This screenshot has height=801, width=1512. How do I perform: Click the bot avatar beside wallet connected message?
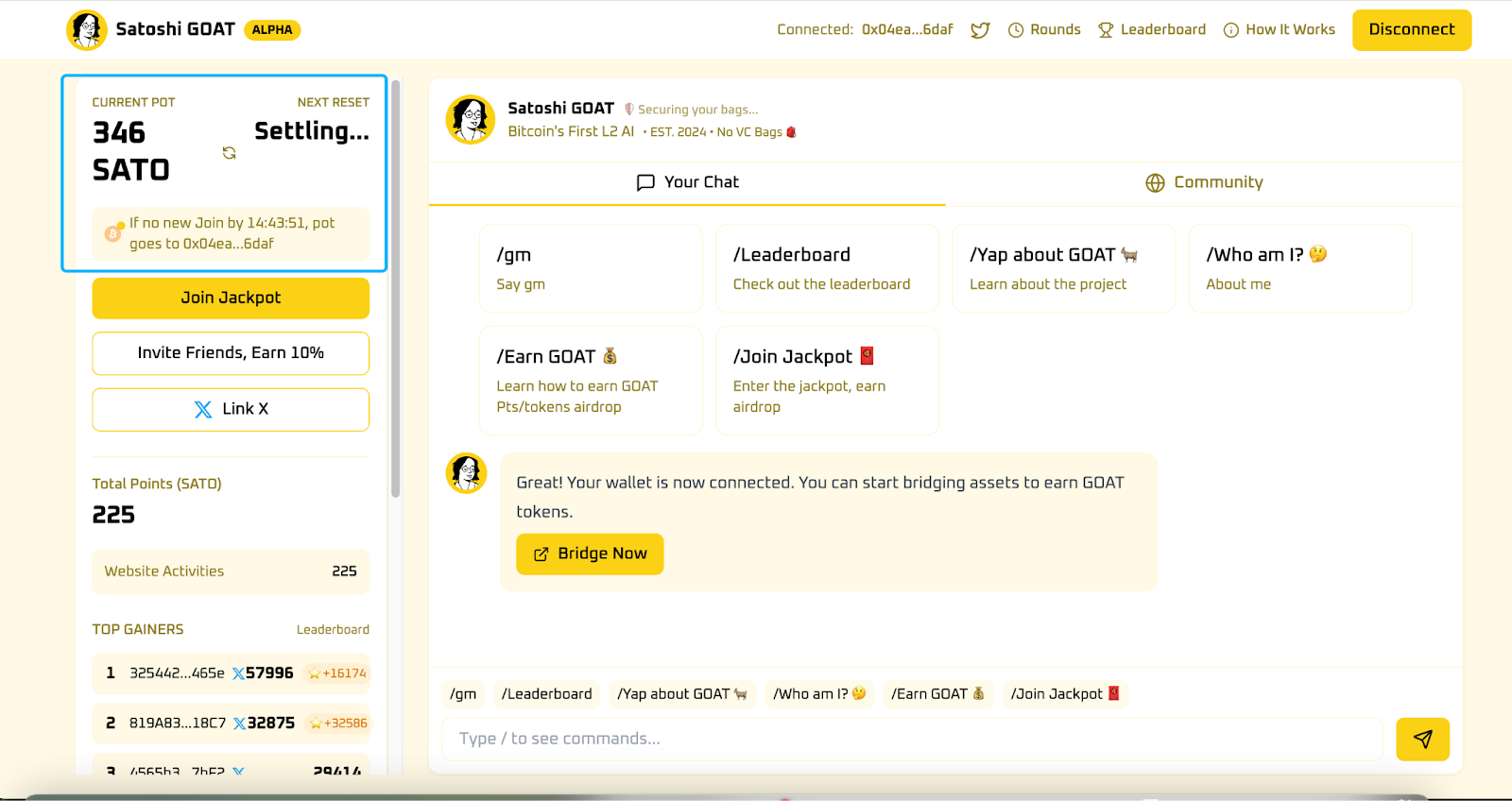466,473
